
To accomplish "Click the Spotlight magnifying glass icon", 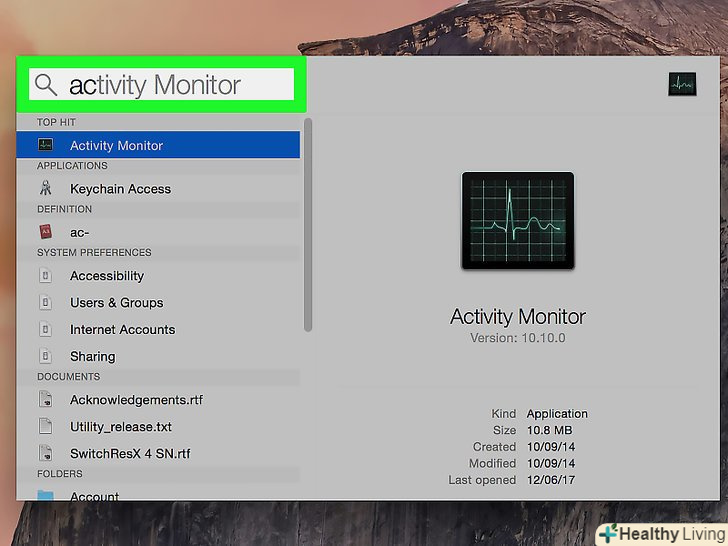I will coord(46,85).
